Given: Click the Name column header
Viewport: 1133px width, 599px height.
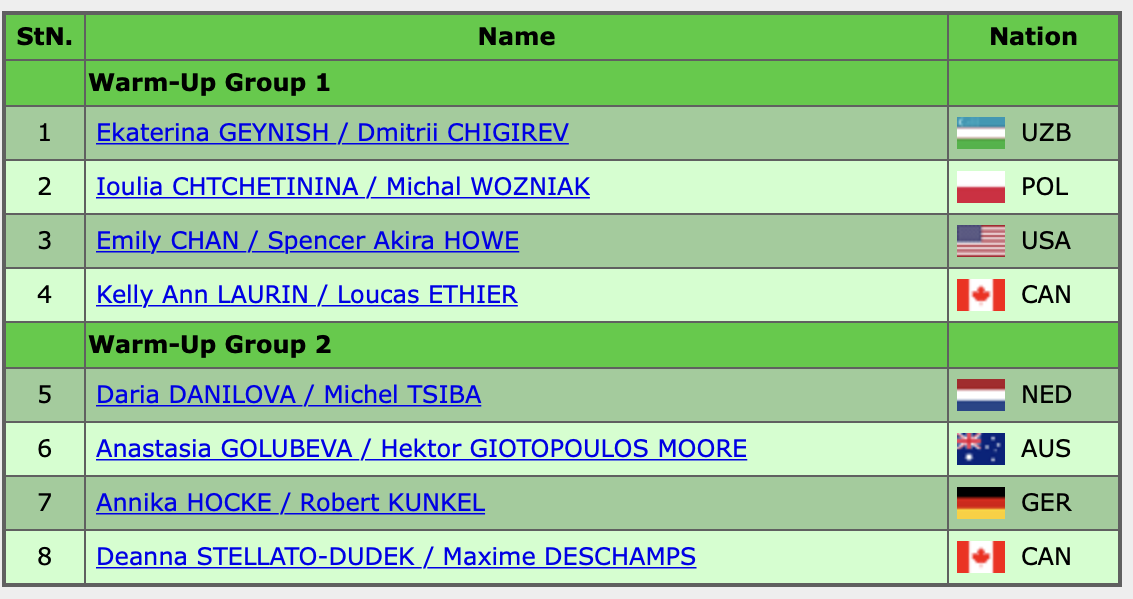Looking at the screenshot, I should (x=517, y=37).
